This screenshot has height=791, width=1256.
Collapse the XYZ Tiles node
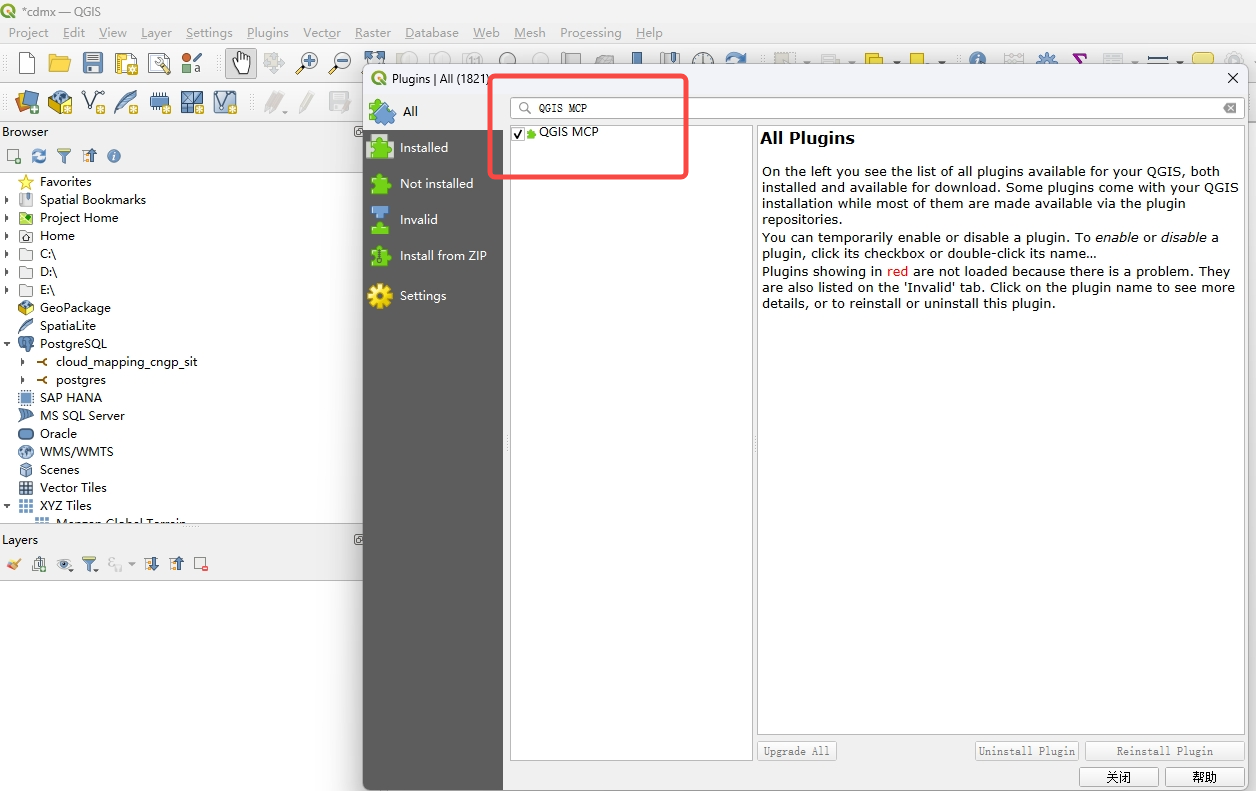7,506
